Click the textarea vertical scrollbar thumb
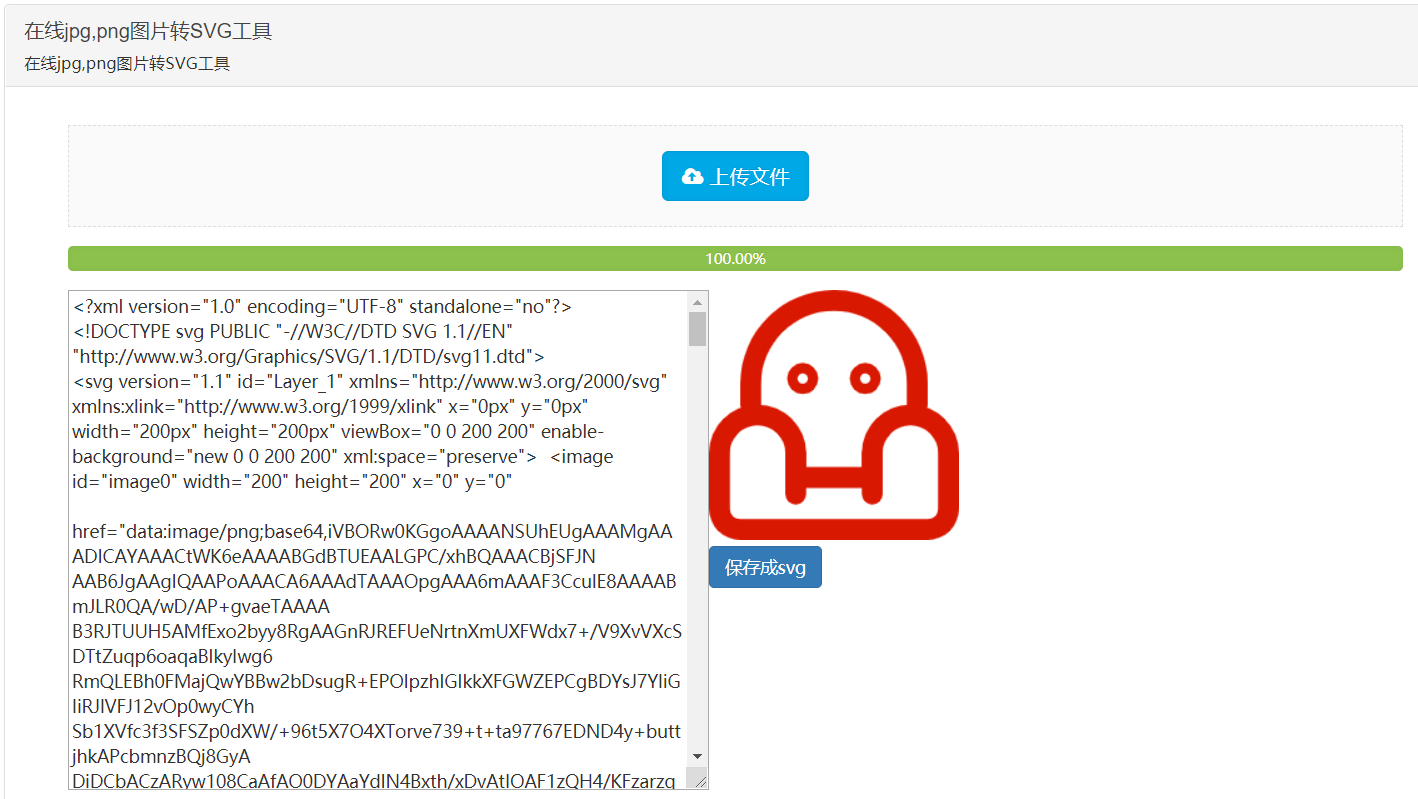The image size is (1418, 799). pos(697,328)
